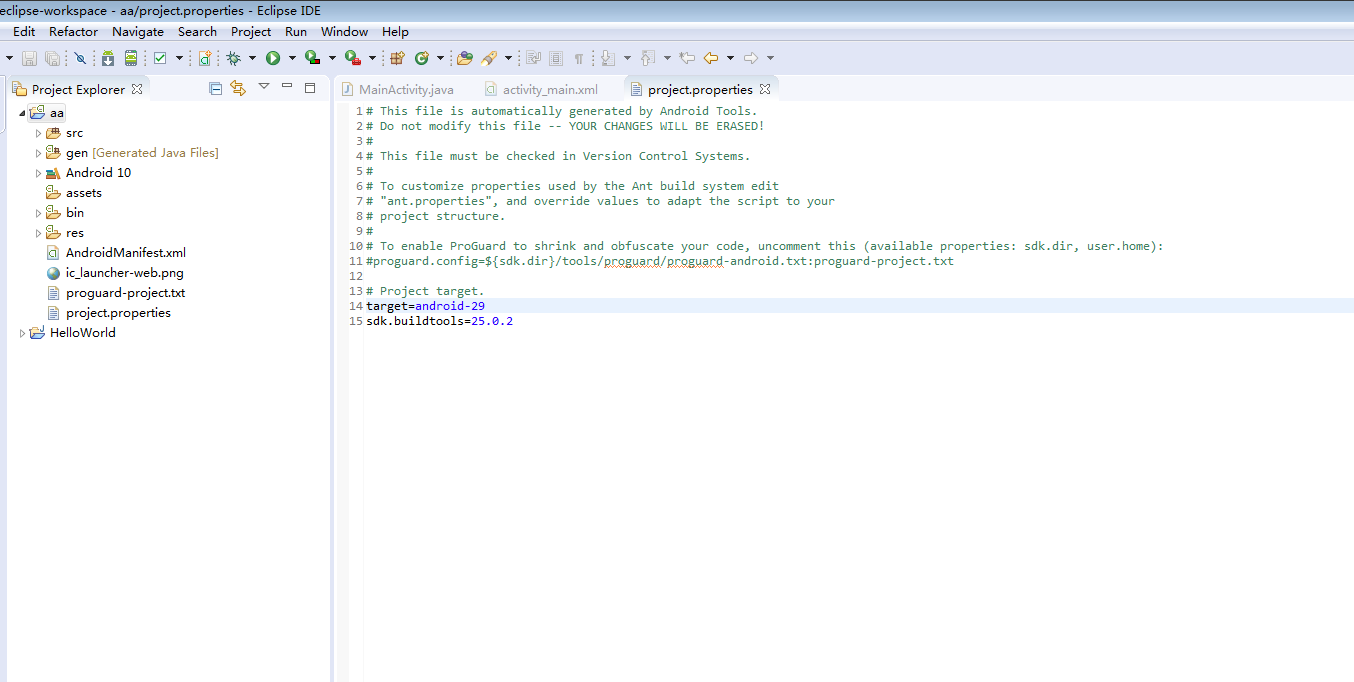Open the Android SDK Manager icon
1354x682 pixels.
pos(107,58)
